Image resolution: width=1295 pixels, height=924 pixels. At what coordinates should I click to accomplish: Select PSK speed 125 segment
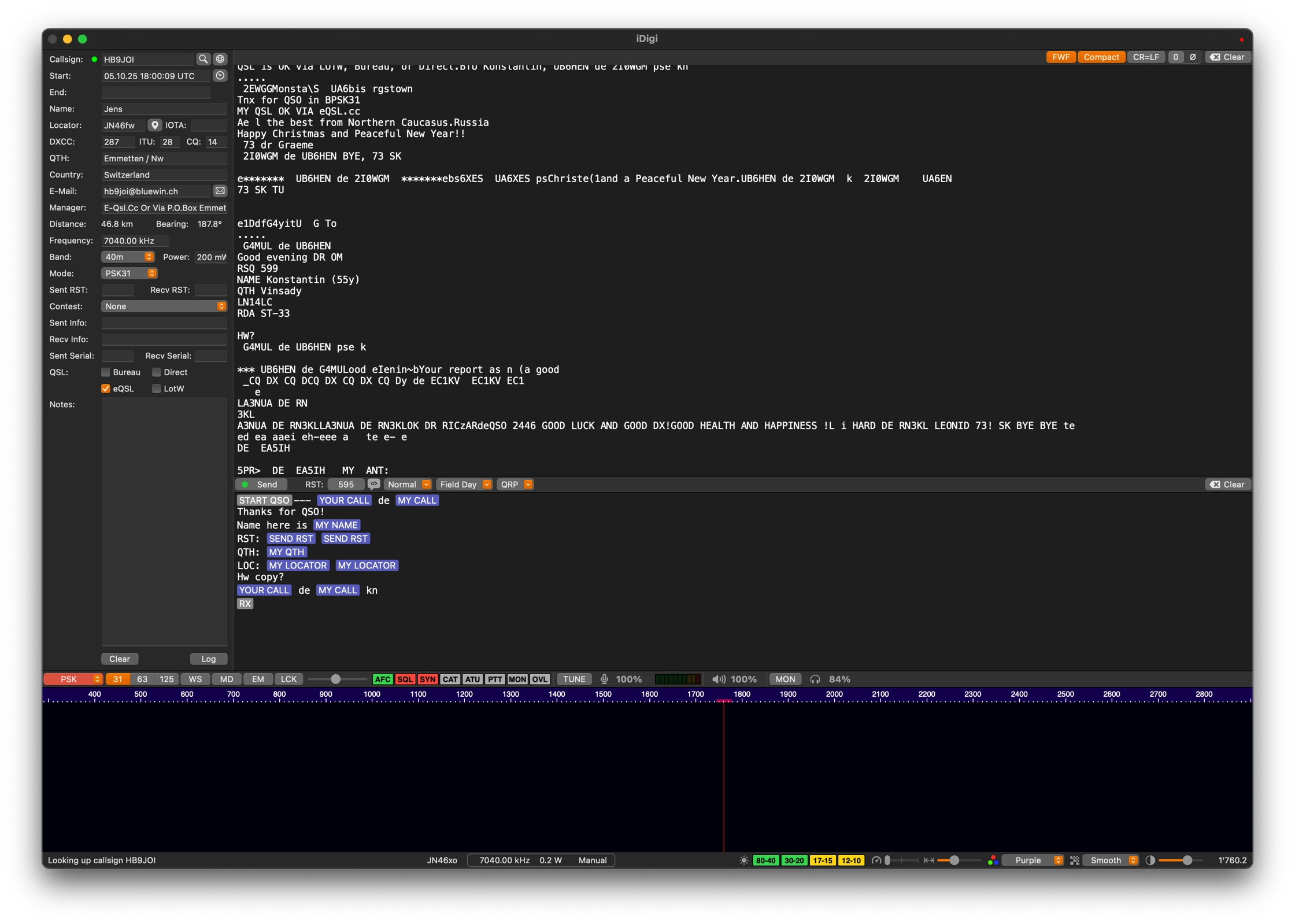click(166, 679)
